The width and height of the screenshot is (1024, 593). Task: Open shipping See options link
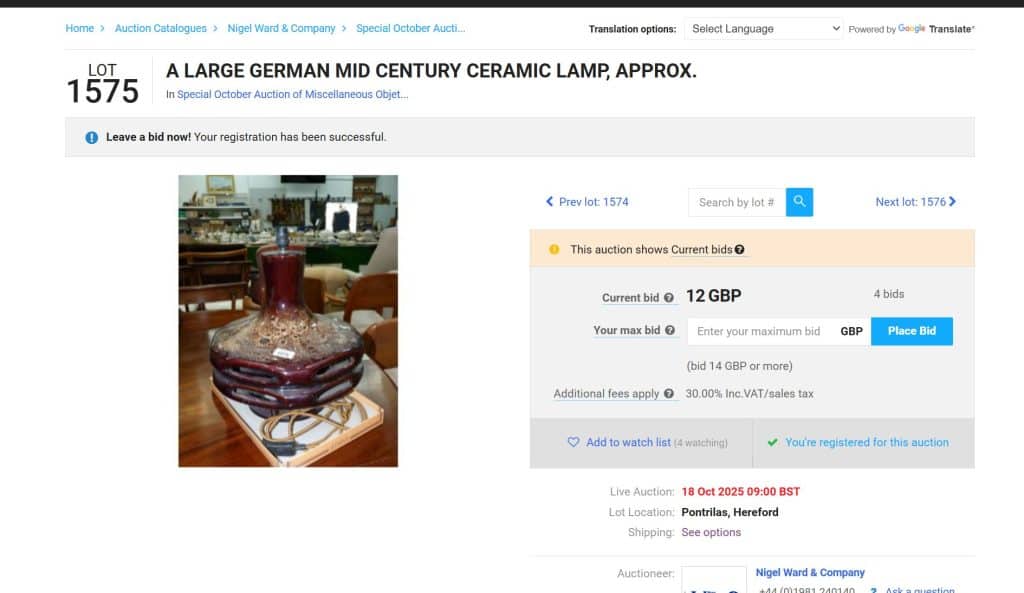click(x=711, y=532)
